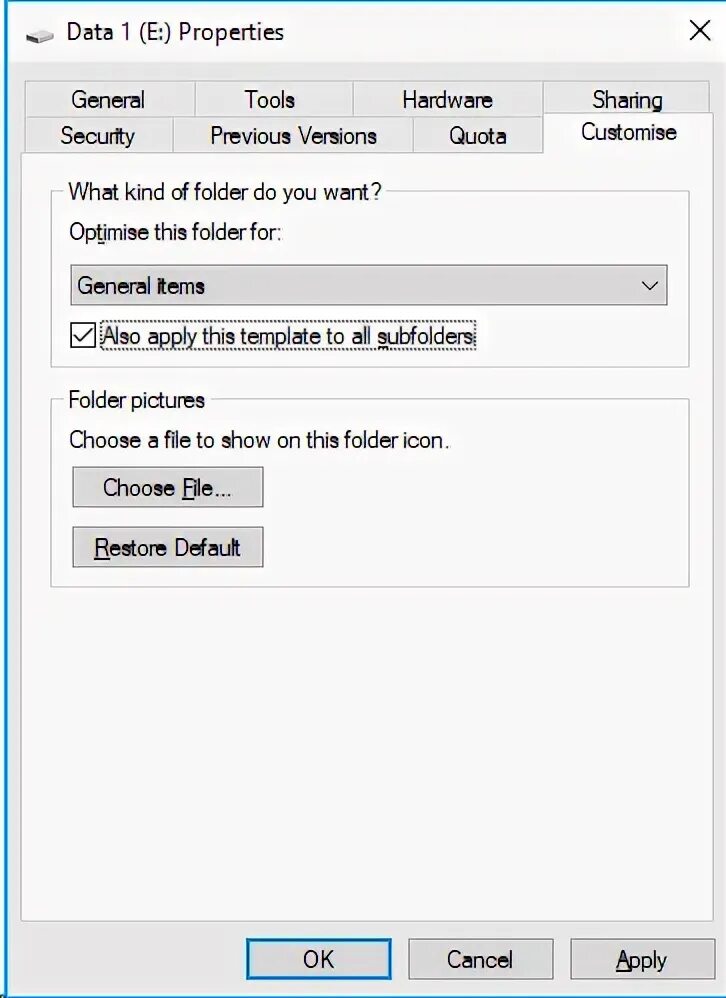Open the Tools tab
Screen dimensions: 726x998
[x=270, y=99]
